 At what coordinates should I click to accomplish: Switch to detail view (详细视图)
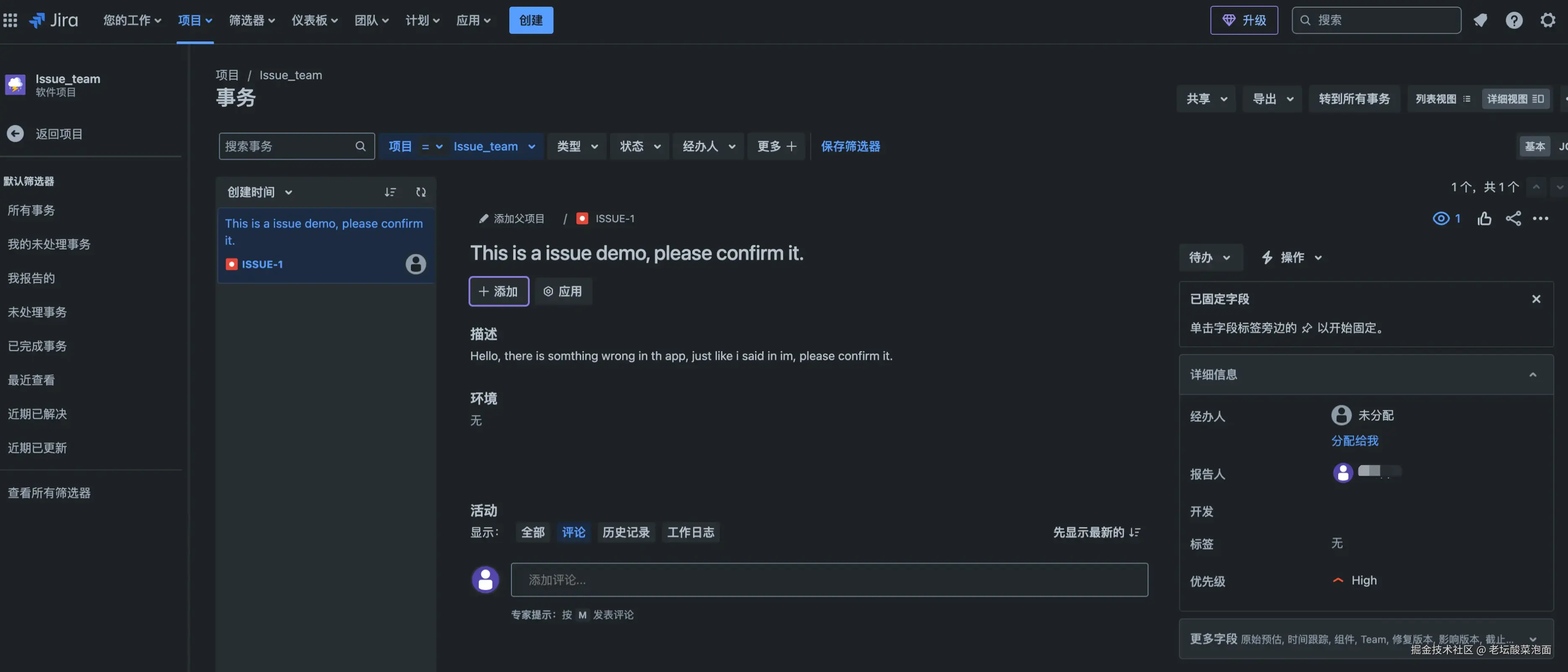pos(1514,99)
